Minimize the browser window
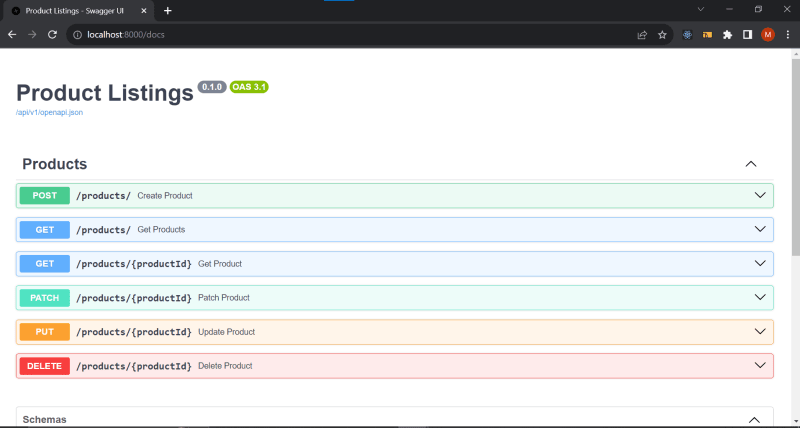 [x=730, y=9]
